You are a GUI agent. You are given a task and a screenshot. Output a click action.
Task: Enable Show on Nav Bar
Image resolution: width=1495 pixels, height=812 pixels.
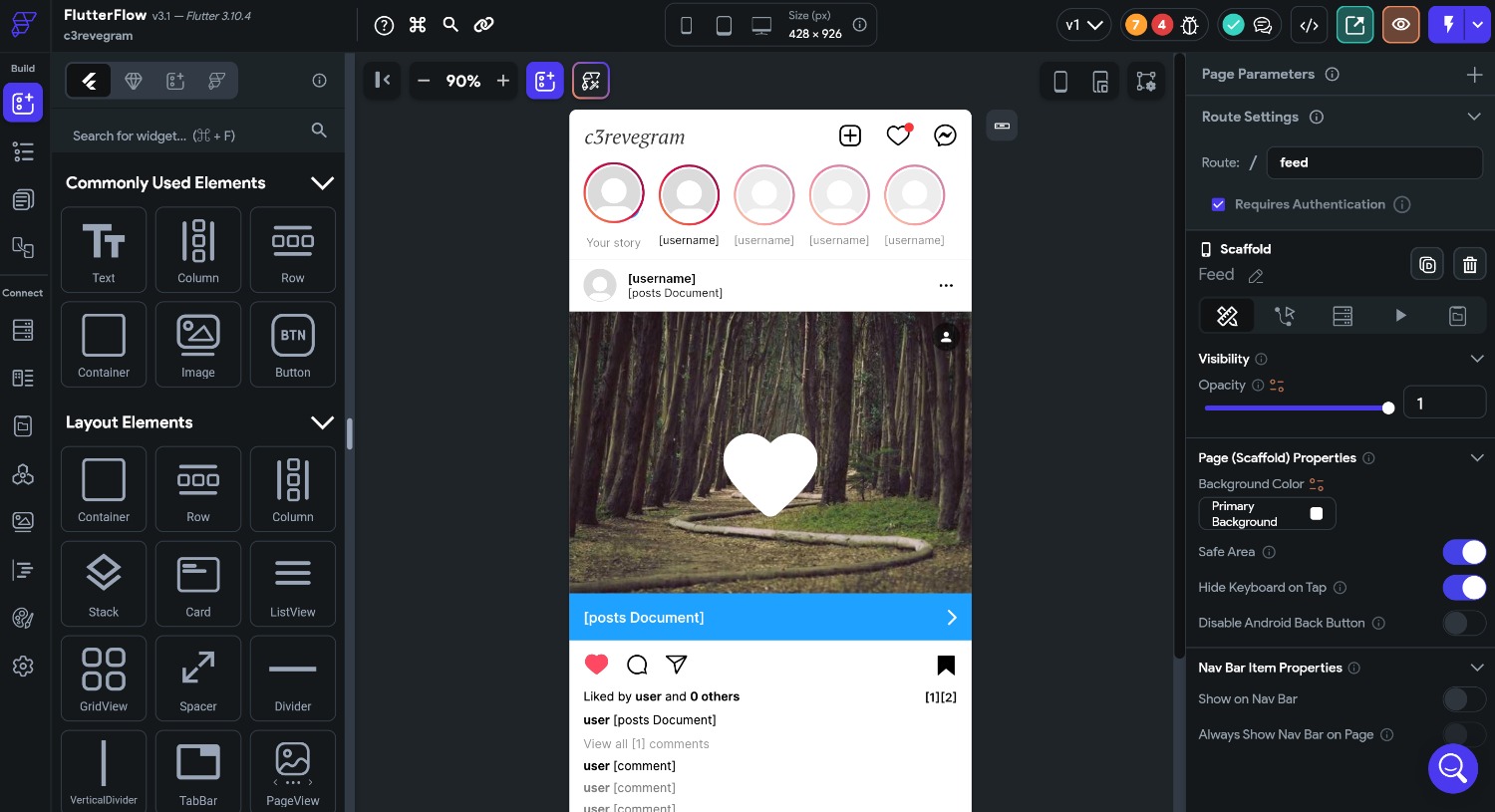tap(1463, 699)
